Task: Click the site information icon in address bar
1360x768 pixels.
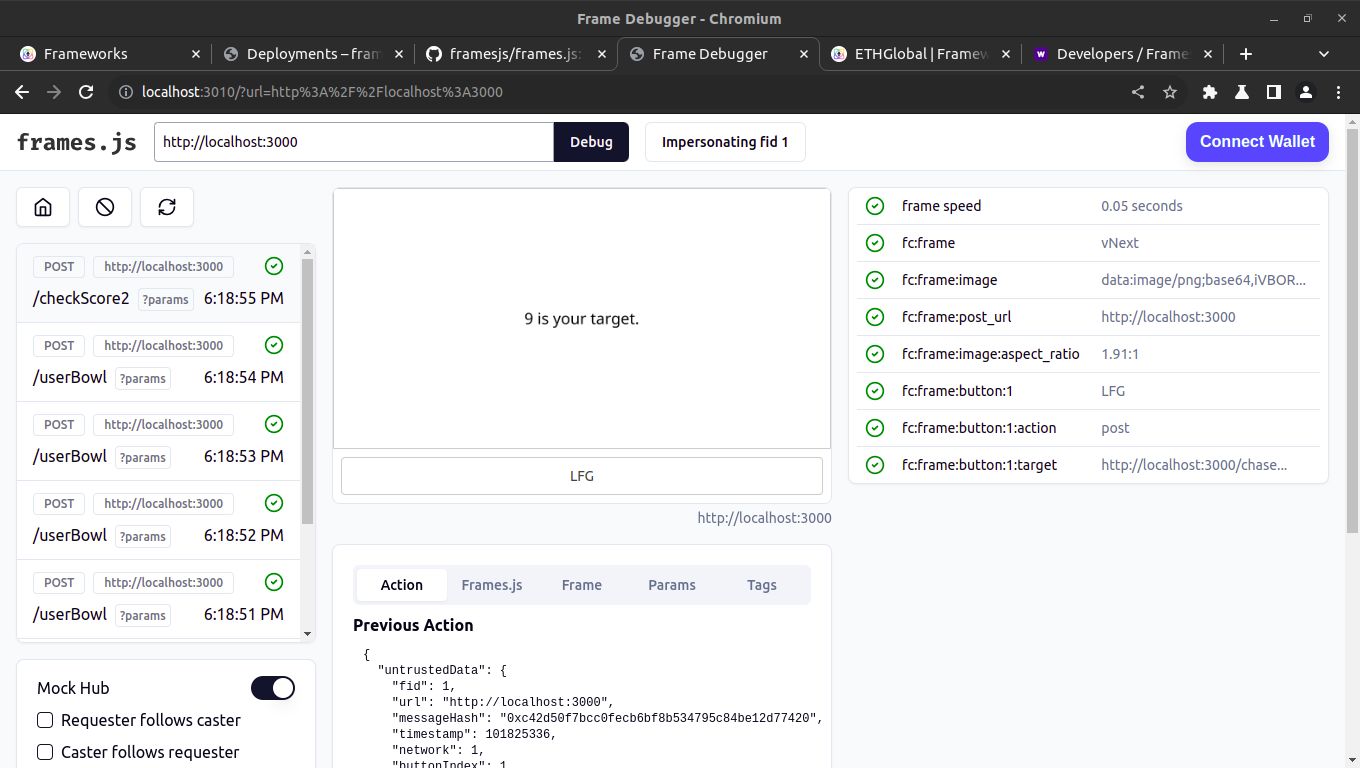Action: click(126, 92)
